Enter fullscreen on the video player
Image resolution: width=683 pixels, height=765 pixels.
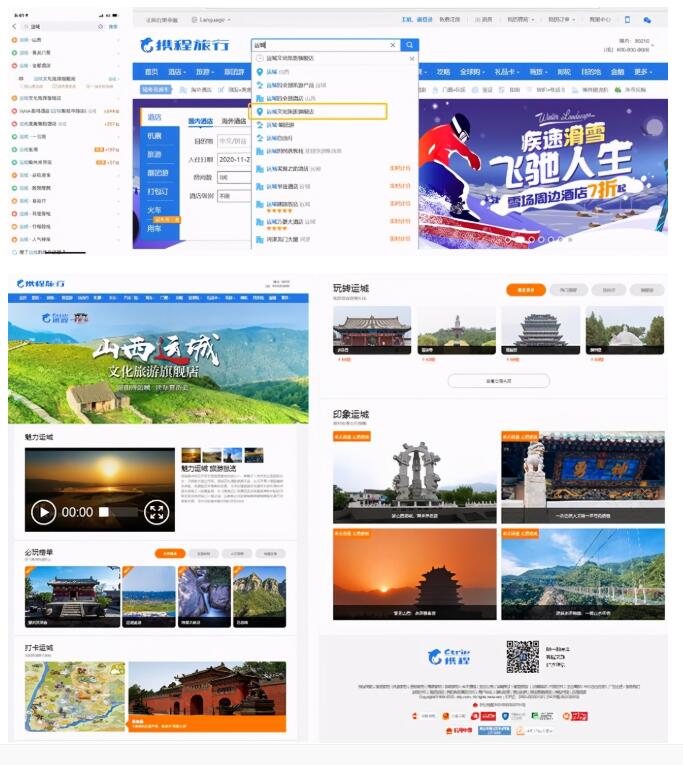[x=155, y=512]
